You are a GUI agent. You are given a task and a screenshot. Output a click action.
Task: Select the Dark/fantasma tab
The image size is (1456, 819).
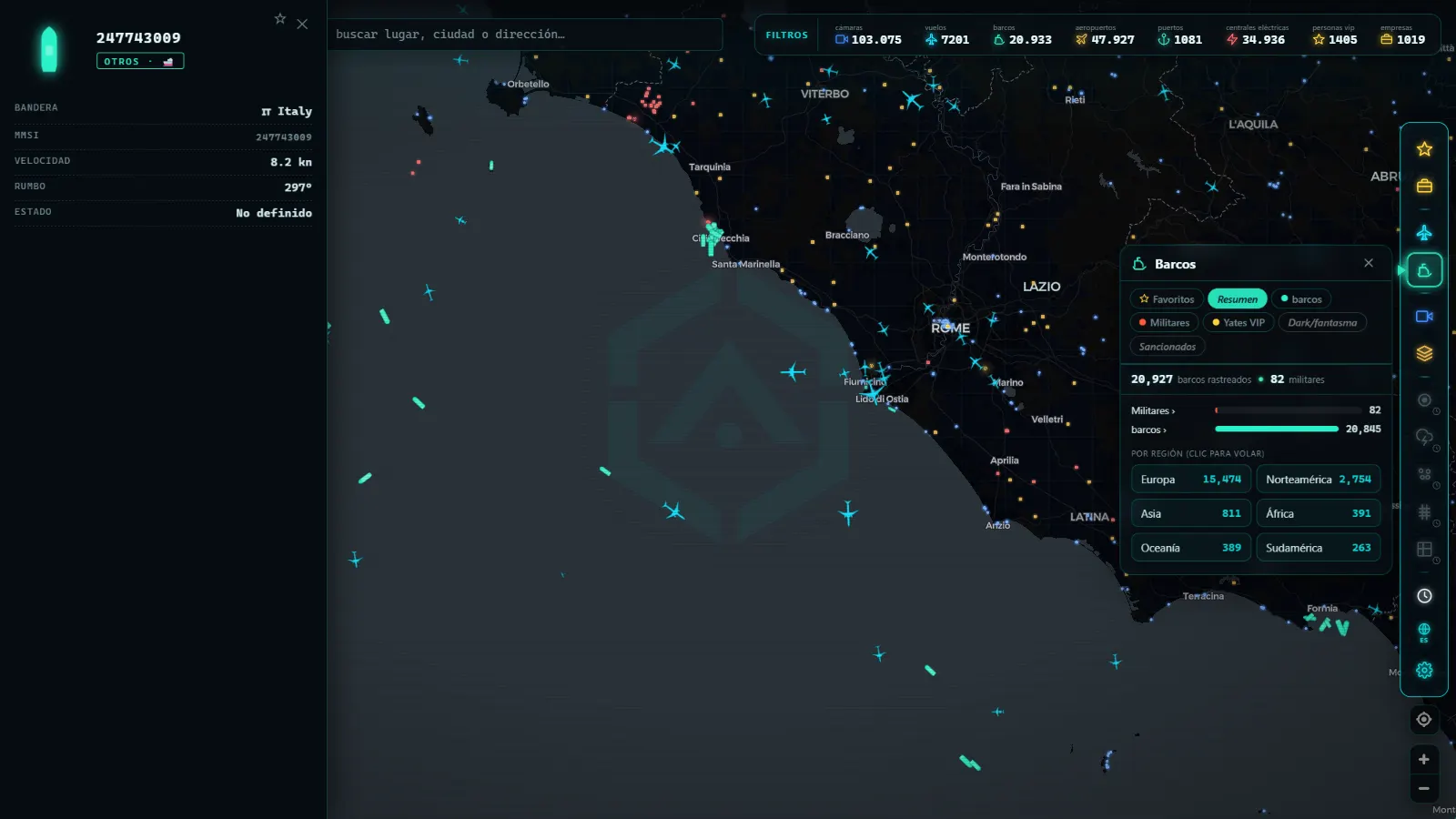coord(1322,323)
